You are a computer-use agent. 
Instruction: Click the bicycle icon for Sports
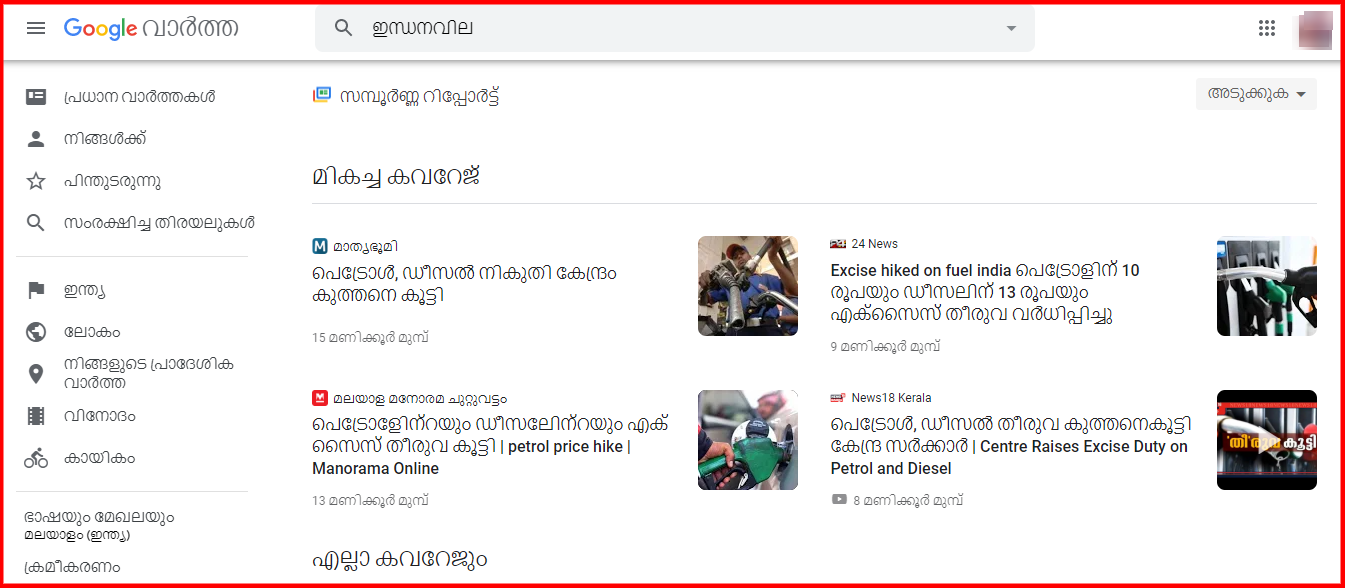[36, 458]
